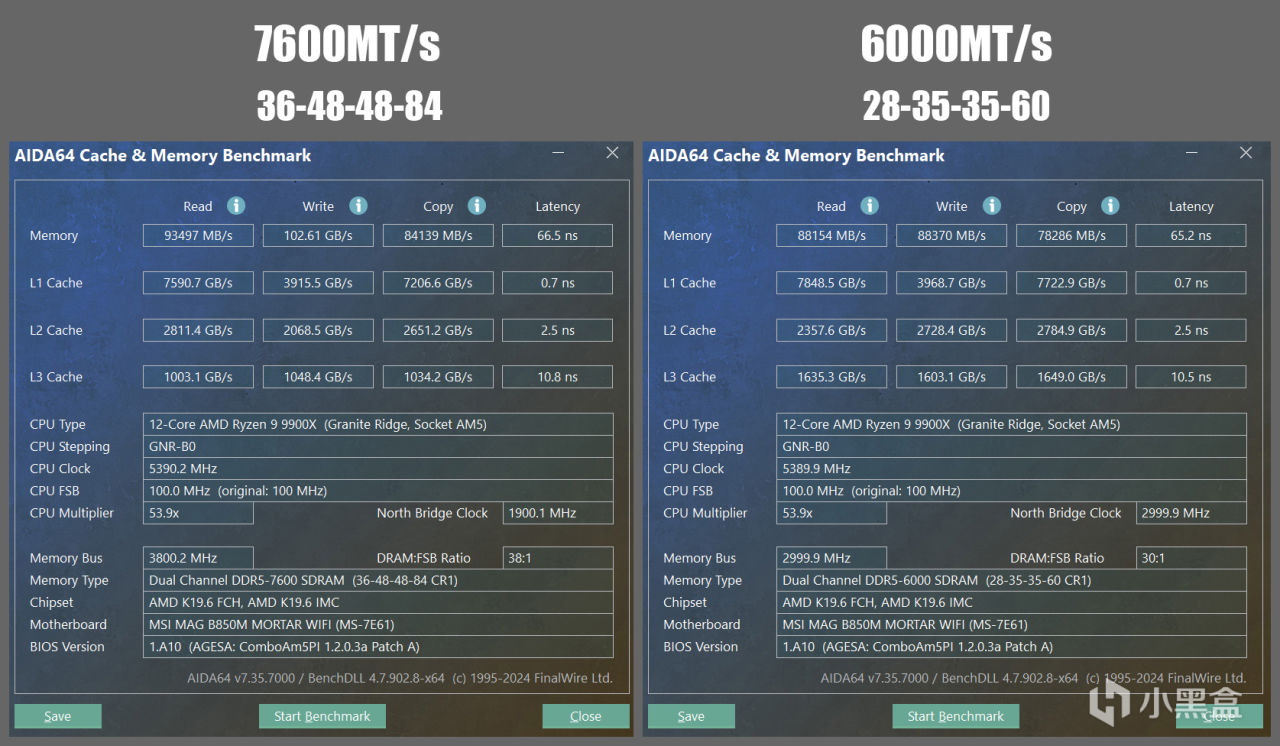Start Benchmark in the DDR5-7600 window
This screenshot has height=746, width=1280.
[x=322, y=716]
